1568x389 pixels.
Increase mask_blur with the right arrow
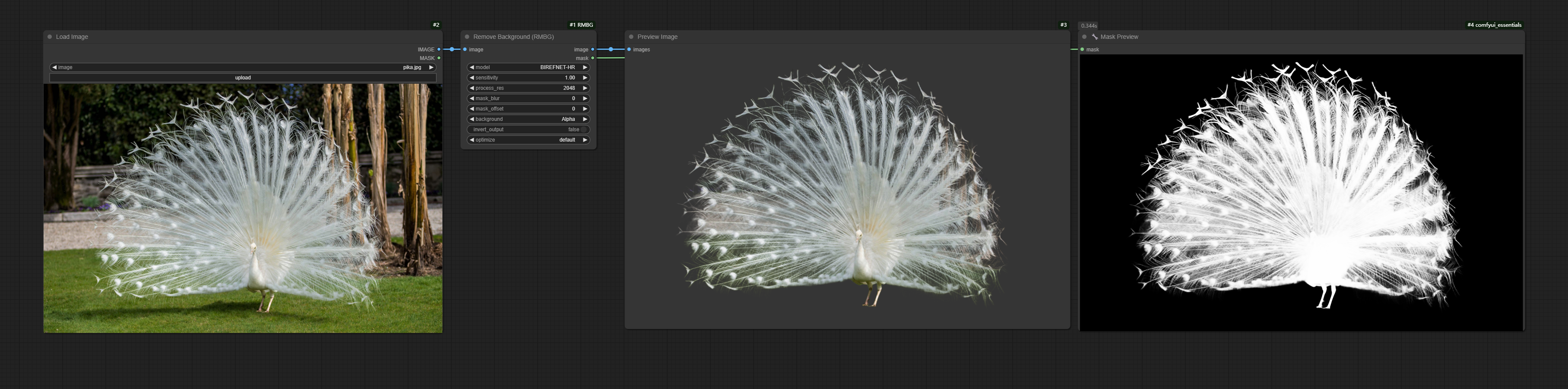pos(585,98)
